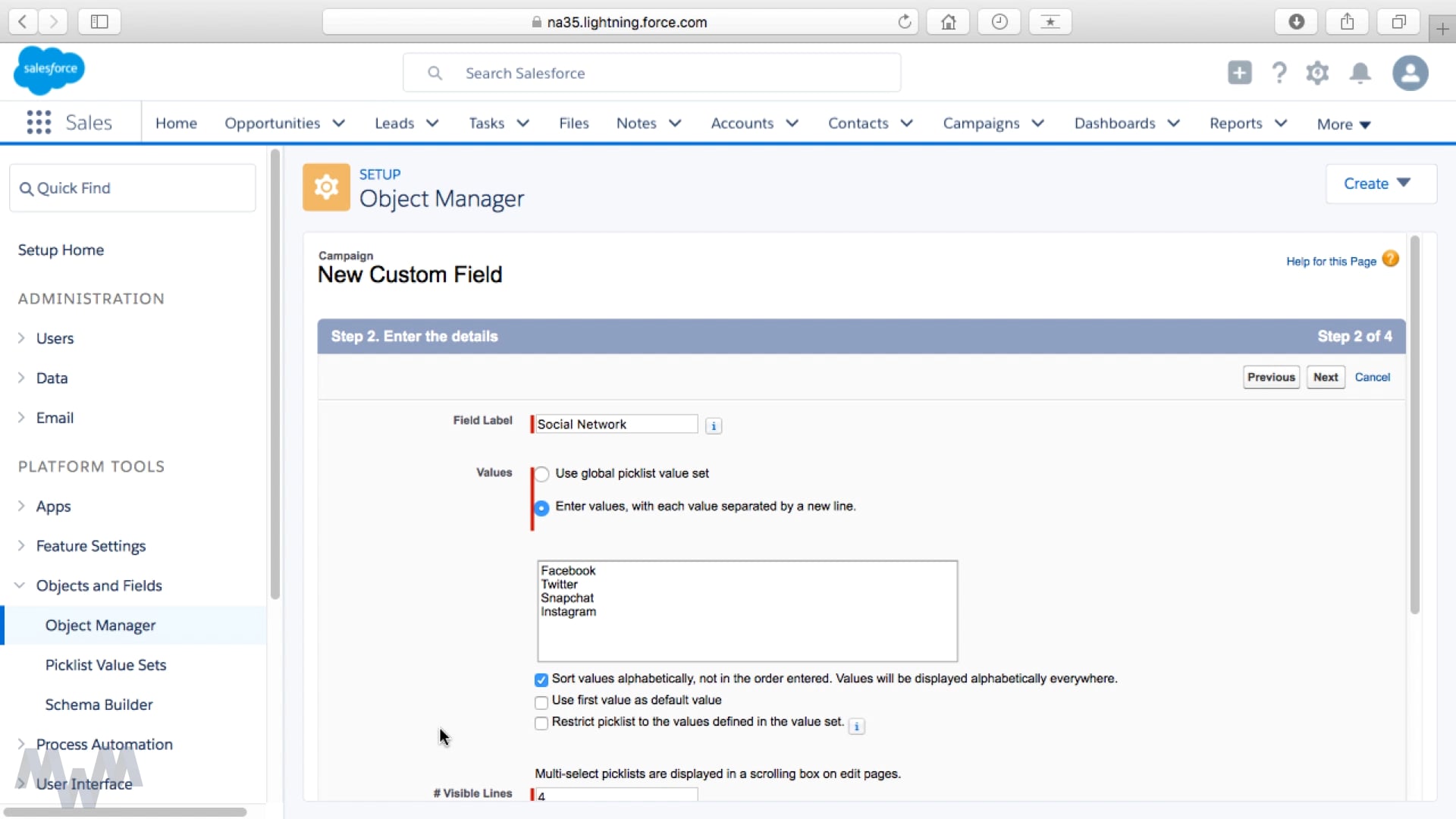
Task: Select the 'Use global picklist value set' radio button
Action: [x=541, y=473]
